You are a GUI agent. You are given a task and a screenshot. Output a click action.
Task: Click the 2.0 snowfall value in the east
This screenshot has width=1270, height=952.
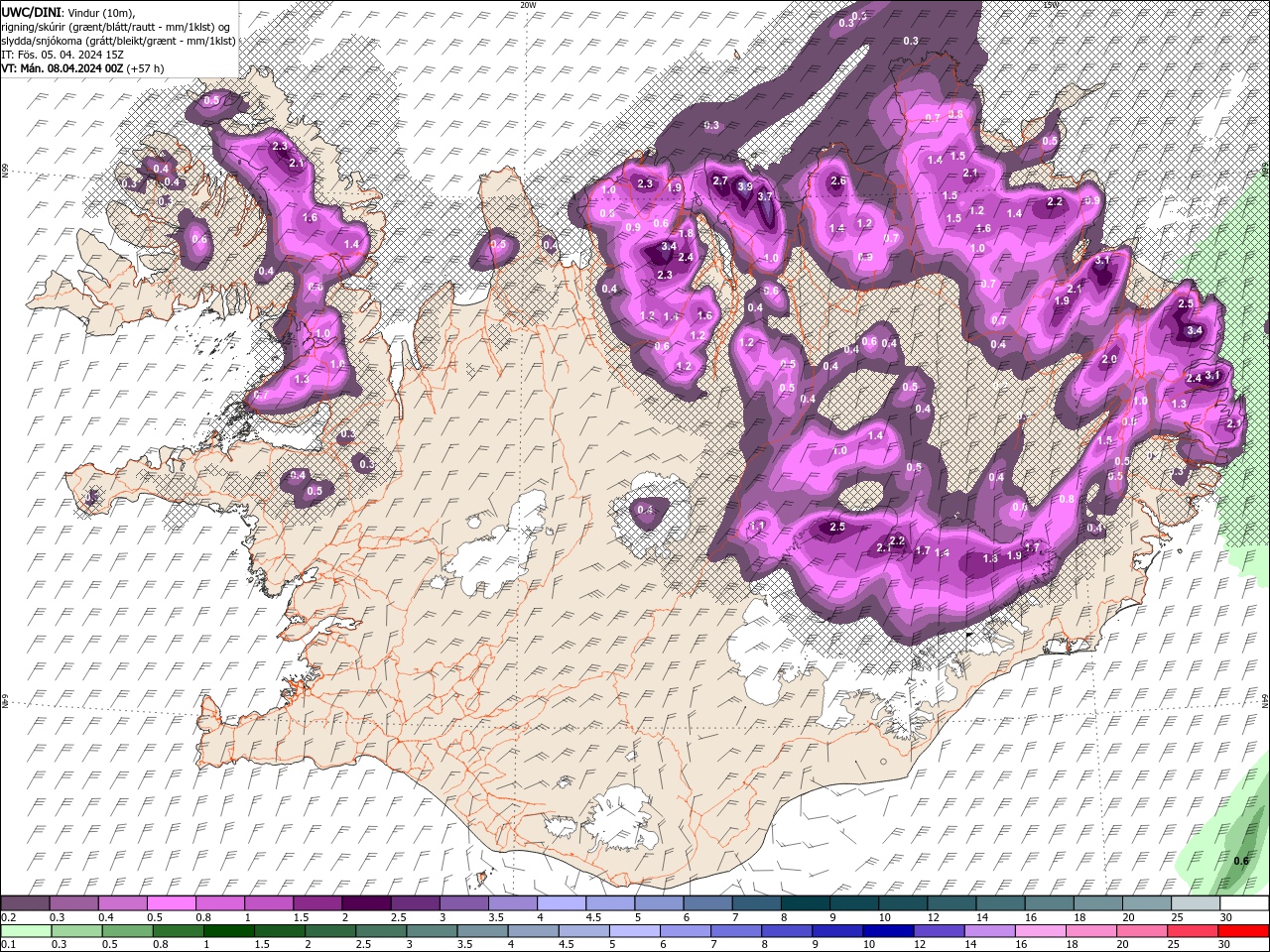tap(1109, 359)
